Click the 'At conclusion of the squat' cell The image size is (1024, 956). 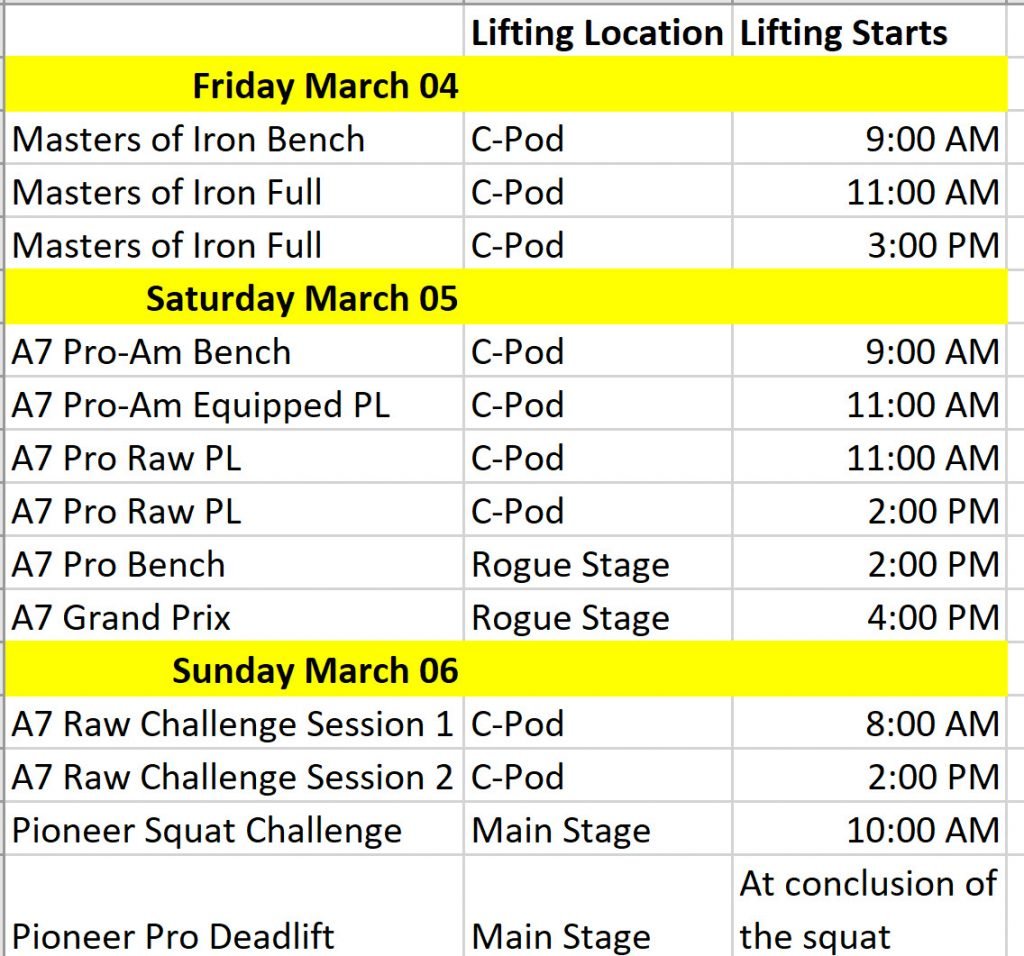[869, 906]
